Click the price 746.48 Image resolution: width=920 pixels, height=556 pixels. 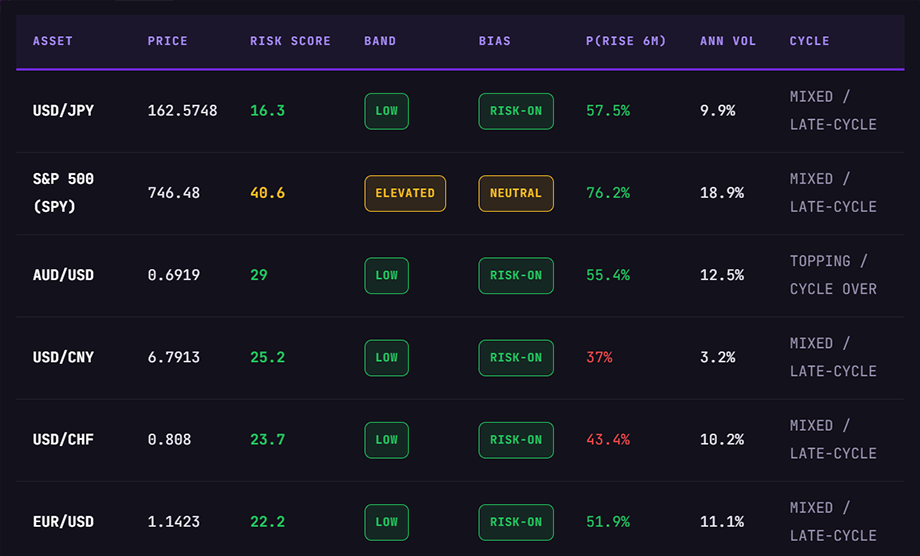coord(174,193)
